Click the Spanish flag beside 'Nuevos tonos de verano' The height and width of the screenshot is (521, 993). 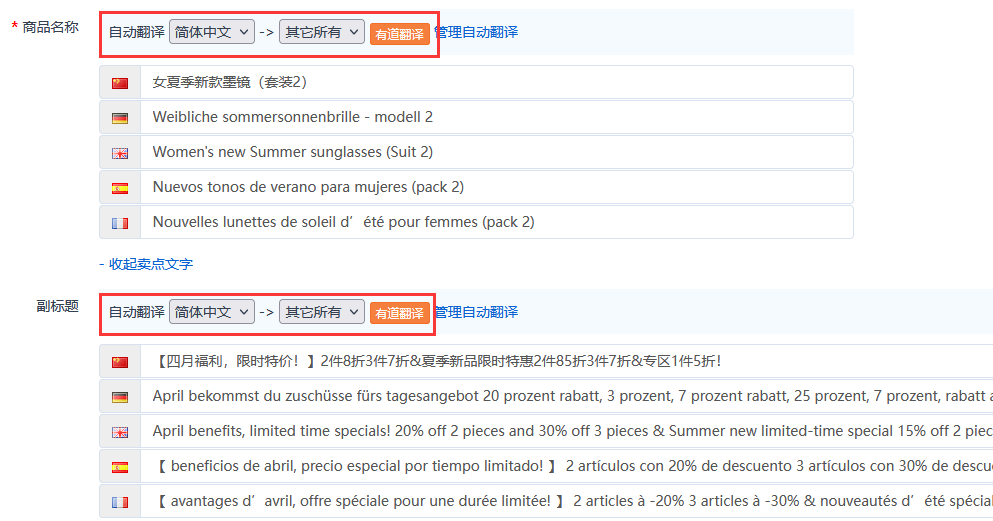(120, 188)
